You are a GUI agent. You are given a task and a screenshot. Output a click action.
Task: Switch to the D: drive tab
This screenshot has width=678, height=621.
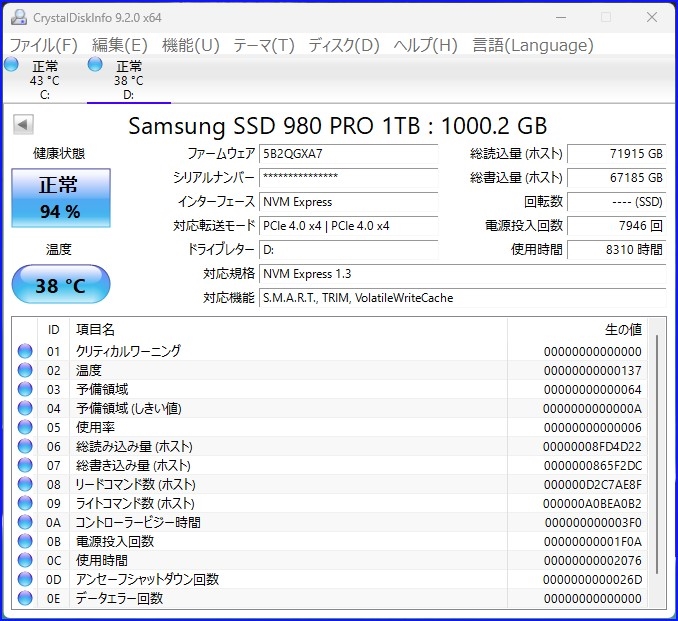(x=128, y=80)
